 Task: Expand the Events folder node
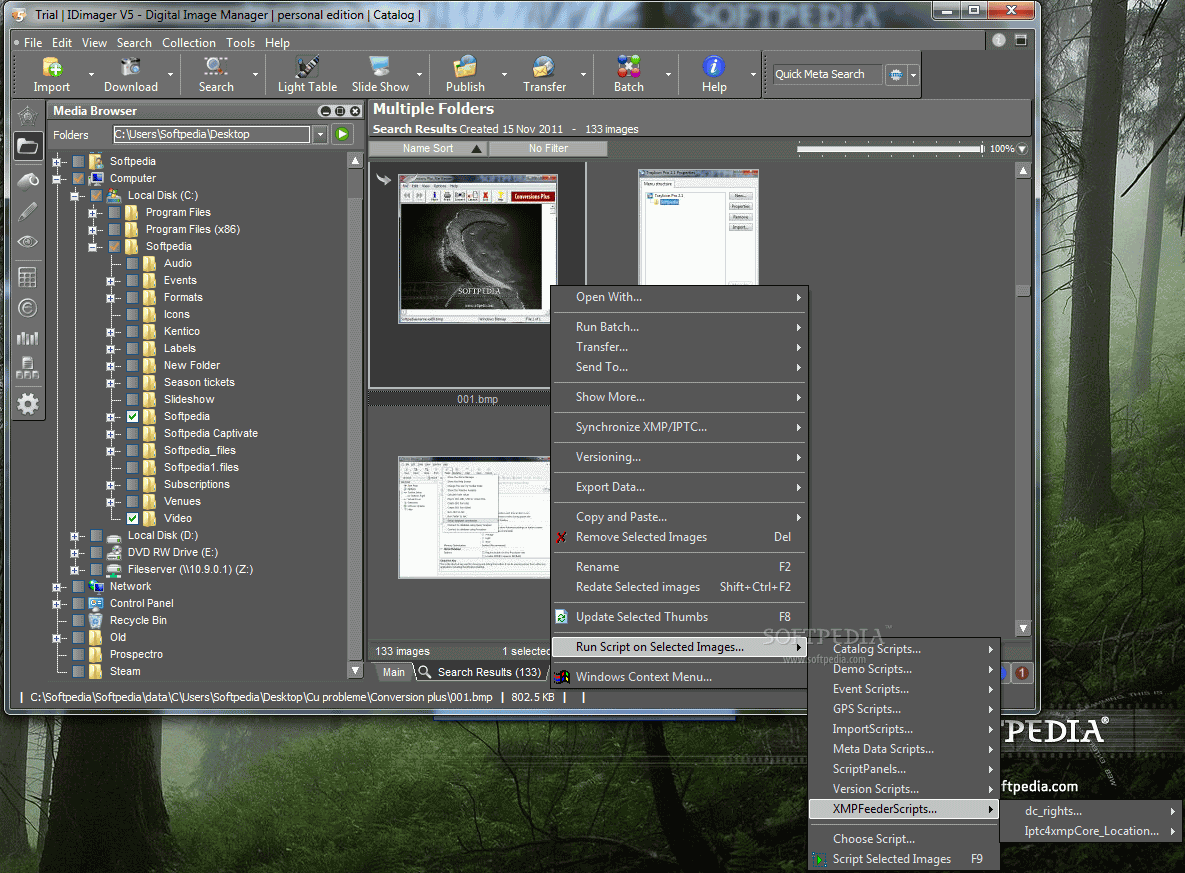[110, 280]
